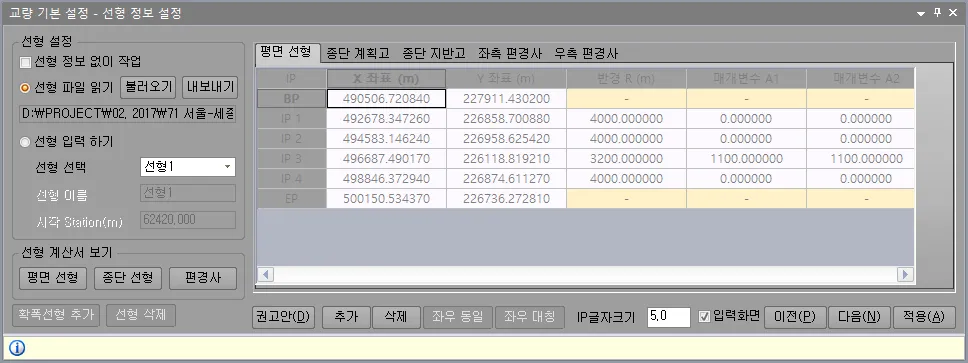Select the IP 1 row header
Image resolution: width=968 pixels, height=363 pixels.
291,119
